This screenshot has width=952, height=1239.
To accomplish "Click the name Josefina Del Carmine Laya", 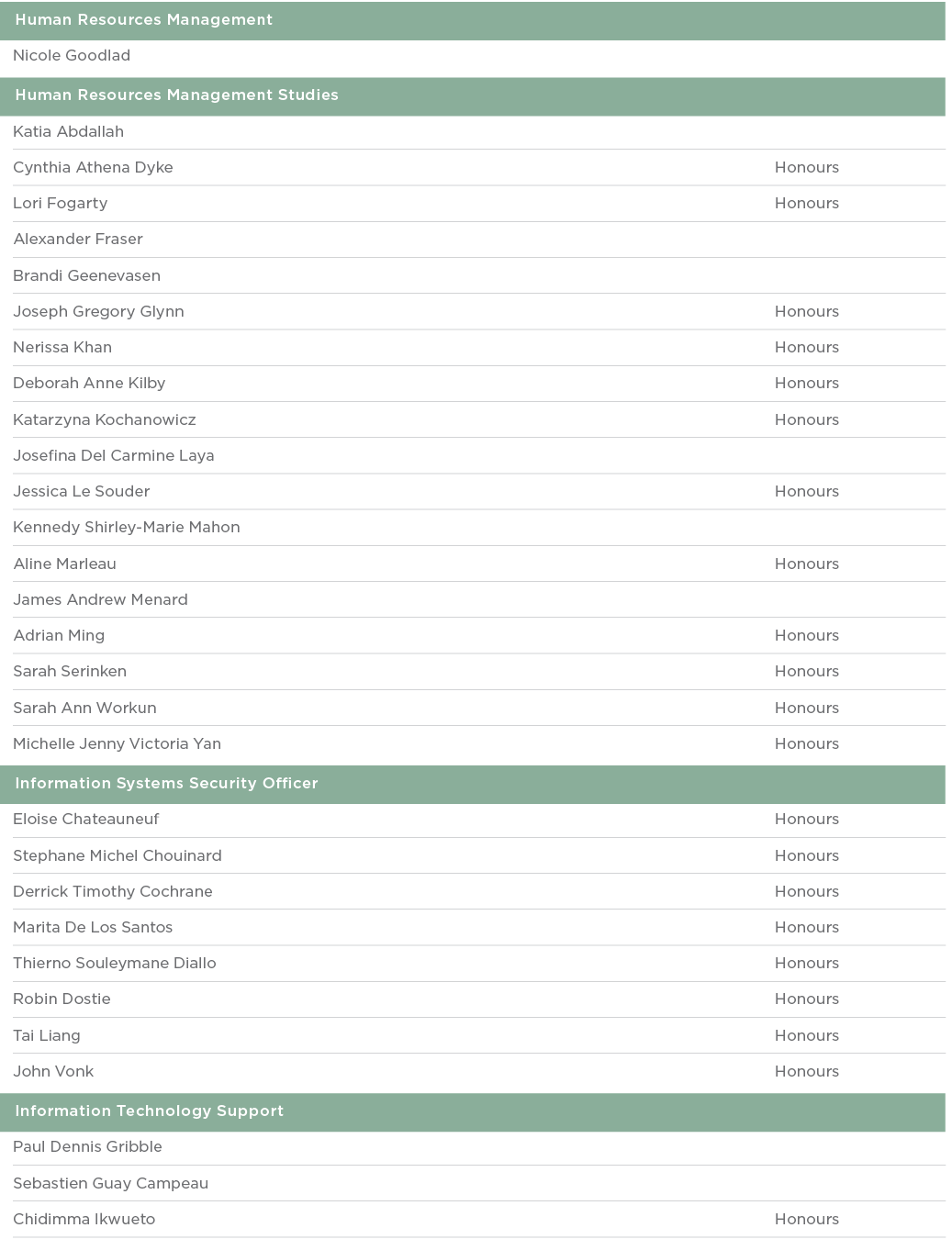I will [x=113, y=455].
